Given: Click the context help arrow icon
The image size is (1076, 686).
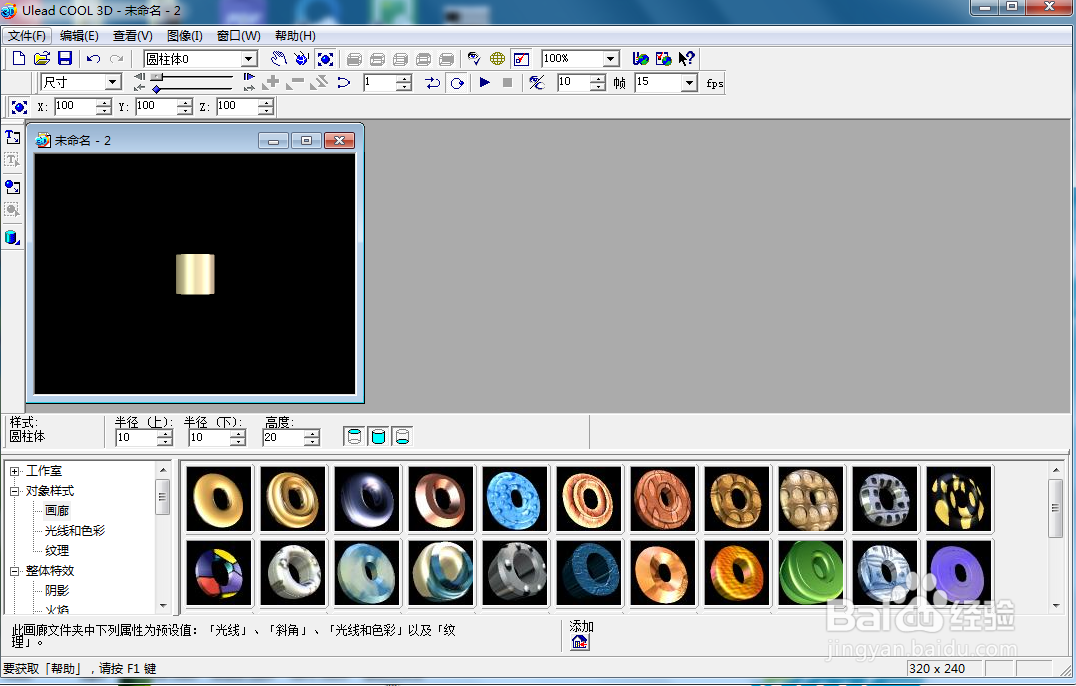Looking at the screenshot, I should coord(686,59).
